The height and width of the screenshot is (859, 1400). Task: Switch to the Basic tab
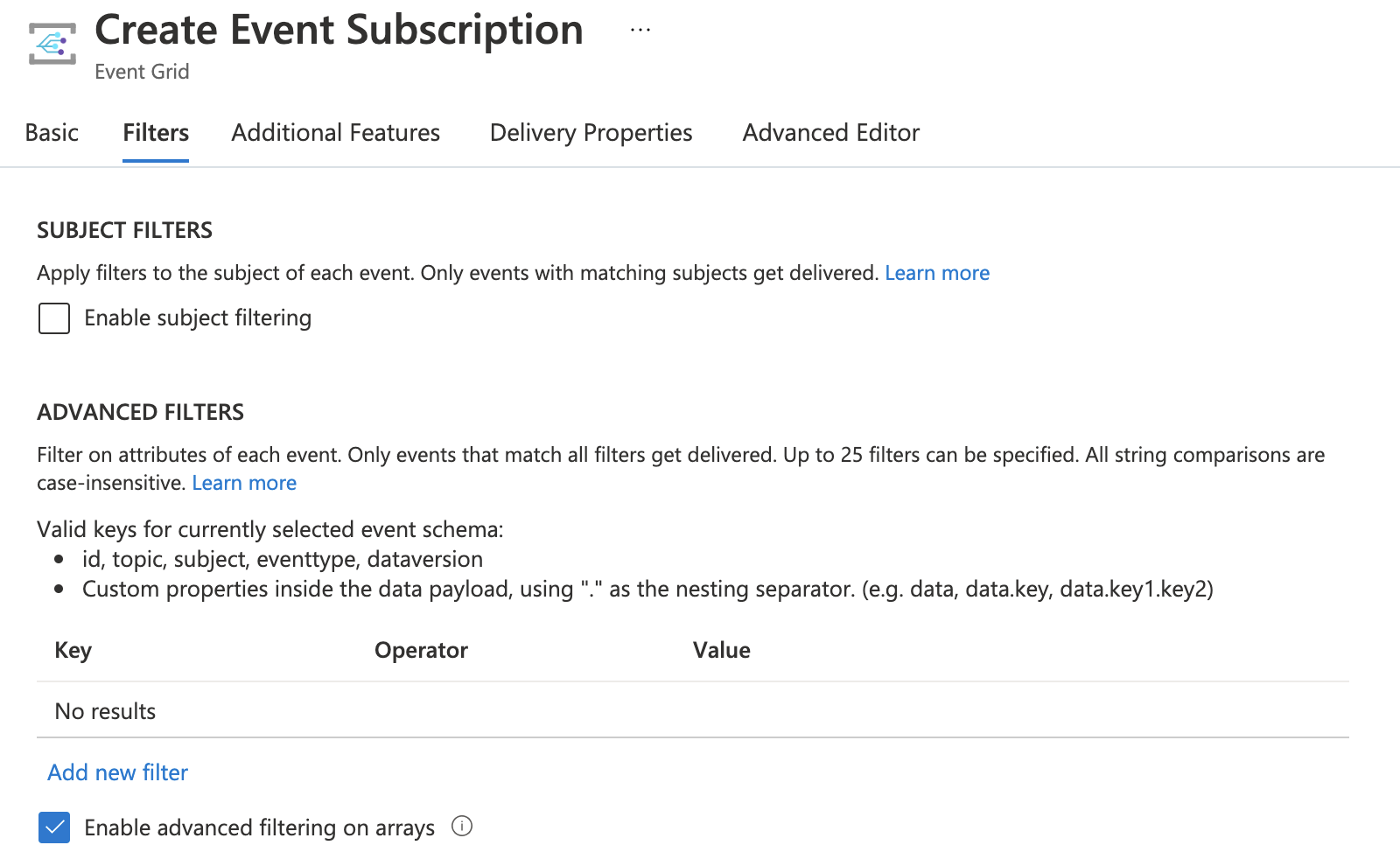pos(52,133)
